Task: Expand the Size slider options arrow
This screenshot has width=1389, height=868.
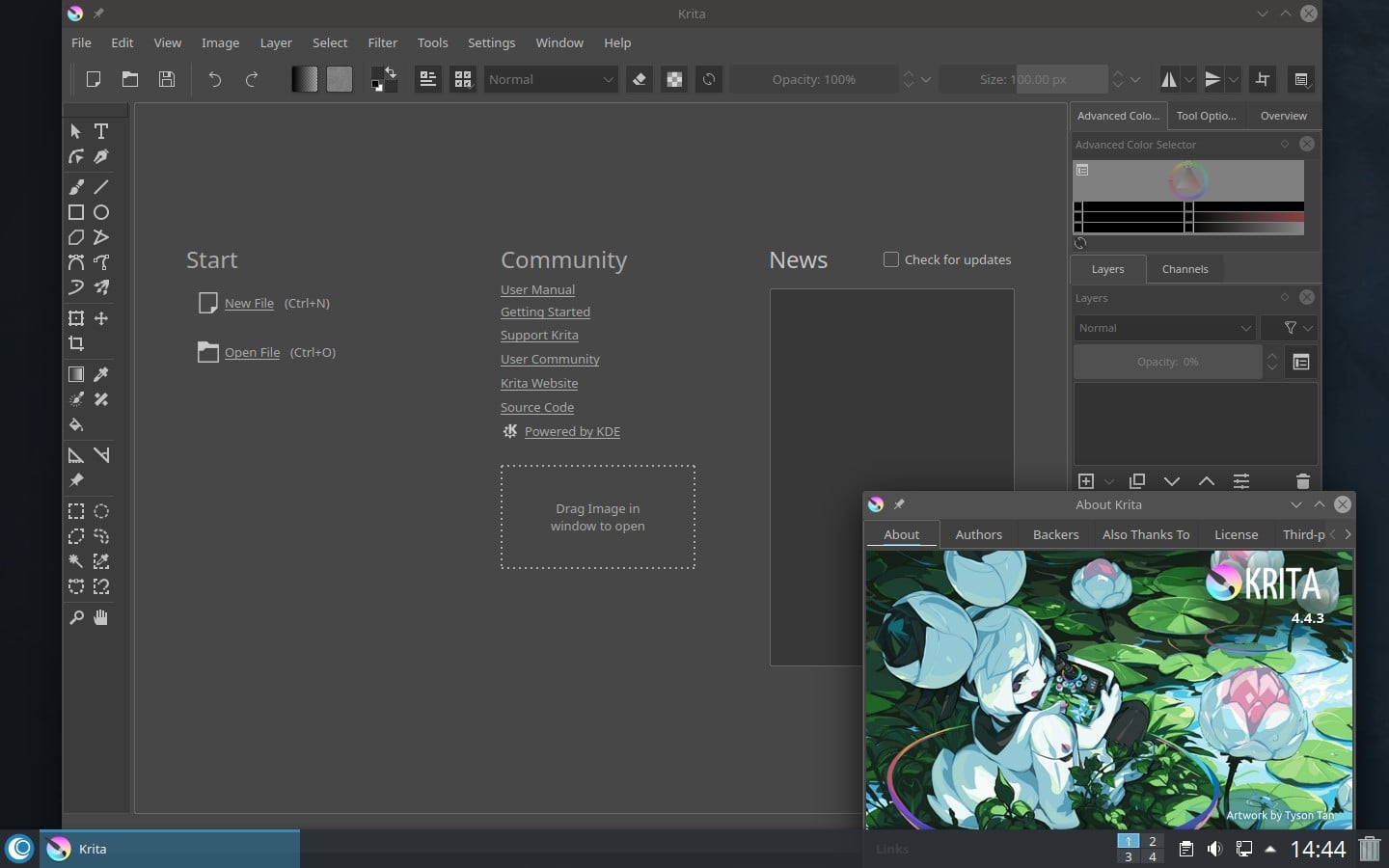Action: [1135, 79]
